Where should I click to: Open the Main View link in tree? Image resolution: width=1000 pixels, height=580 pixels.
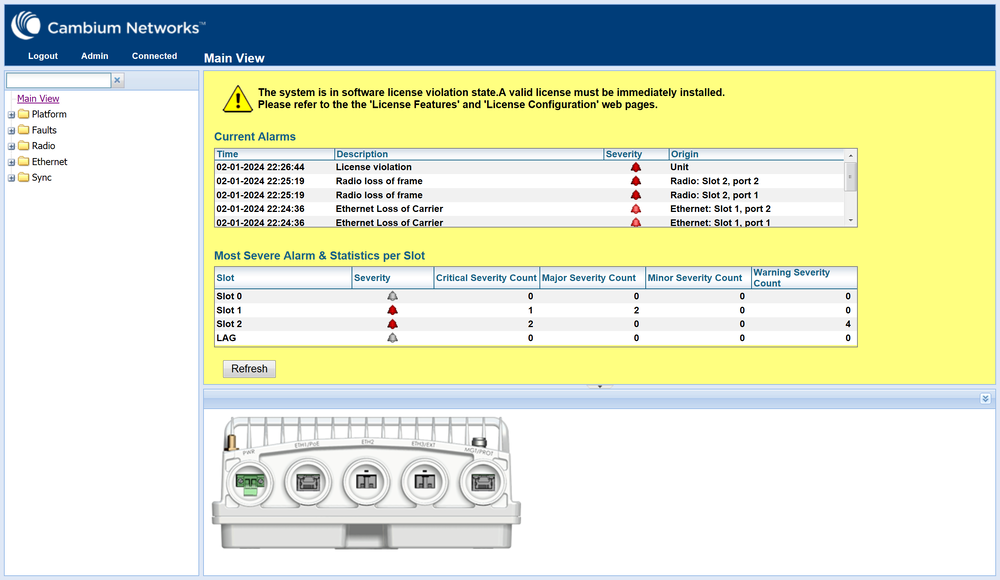pyautogui.click(x=38, y=99)
